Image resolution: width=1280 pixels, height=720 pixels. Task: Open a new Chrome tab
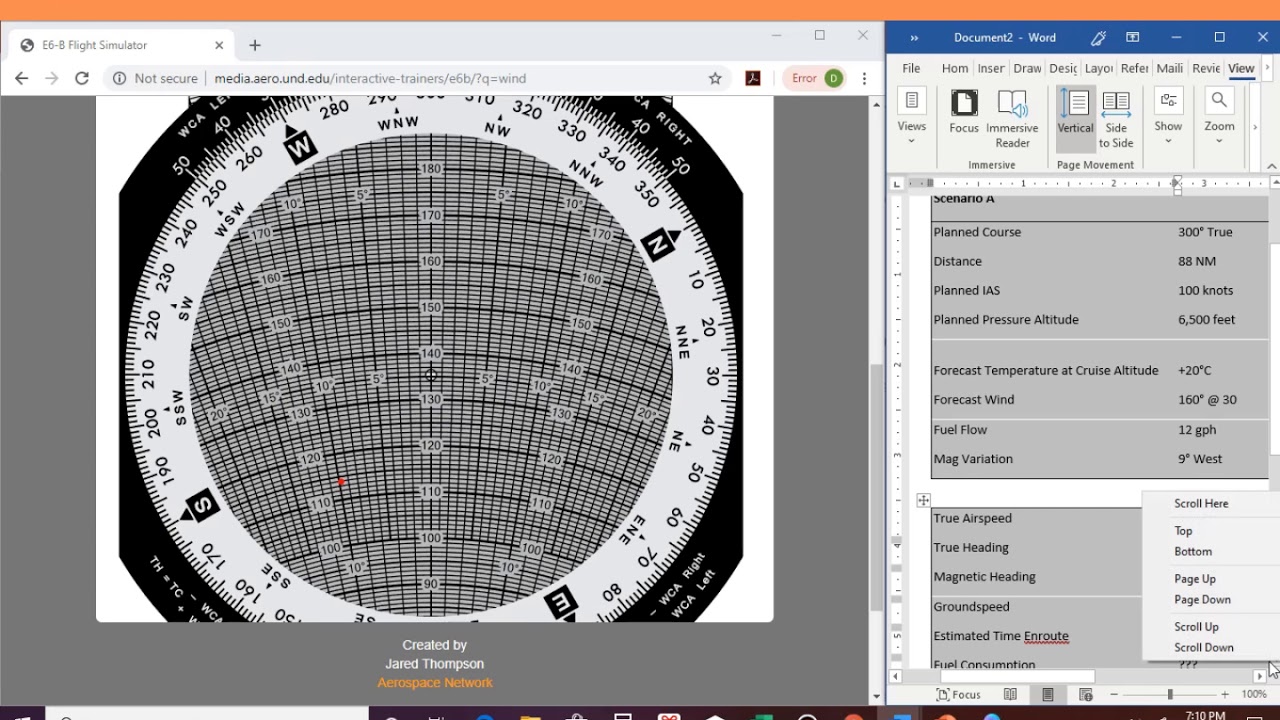click(255, 45)
